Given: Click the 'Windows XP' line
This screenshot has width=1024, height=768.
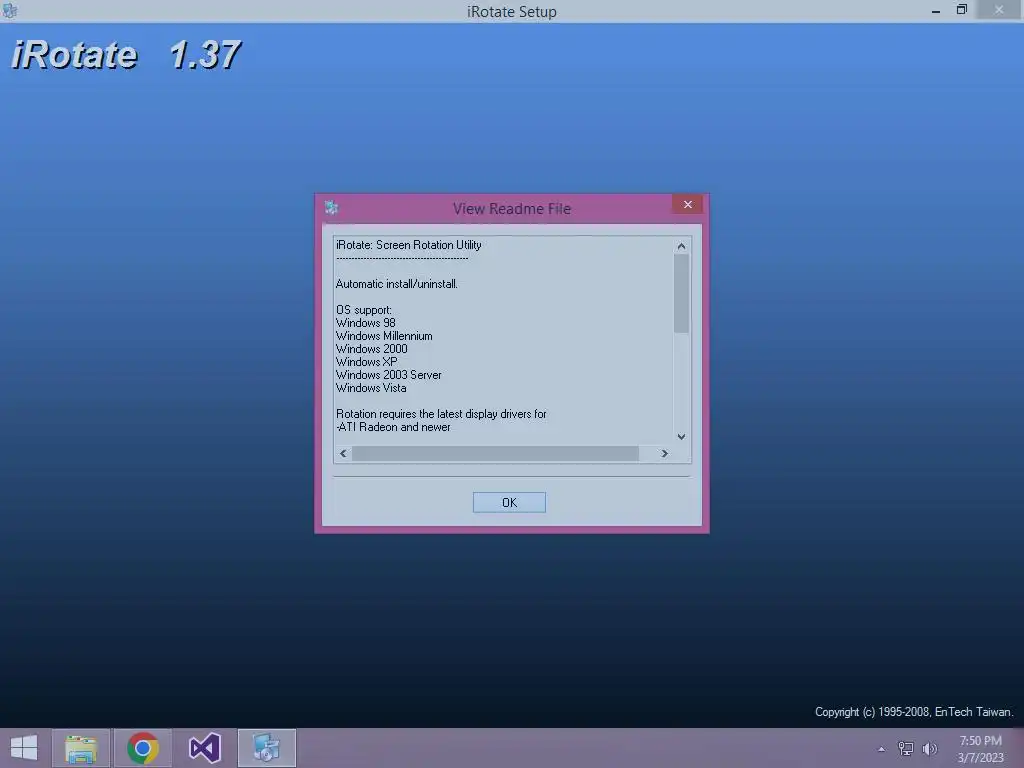Looking at the screenshot, I should pos(366,362).
